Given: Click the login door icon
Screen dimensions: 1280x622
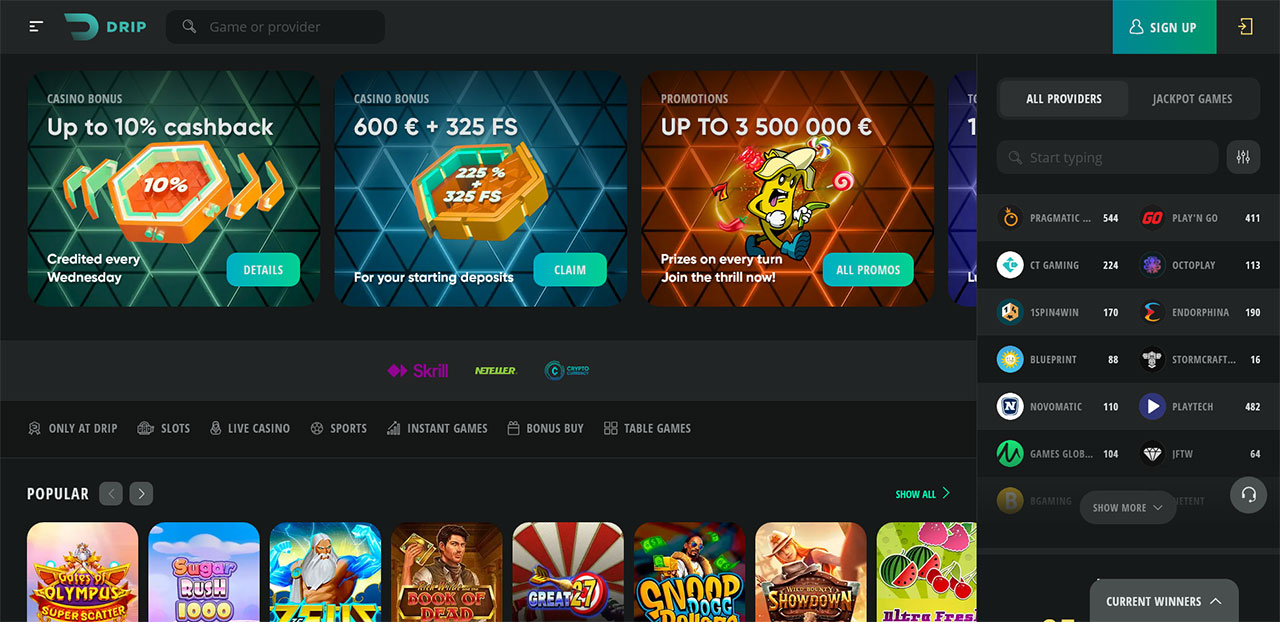Looking at the screenshot, I should pyautogui.click(x=1245, y=27).
